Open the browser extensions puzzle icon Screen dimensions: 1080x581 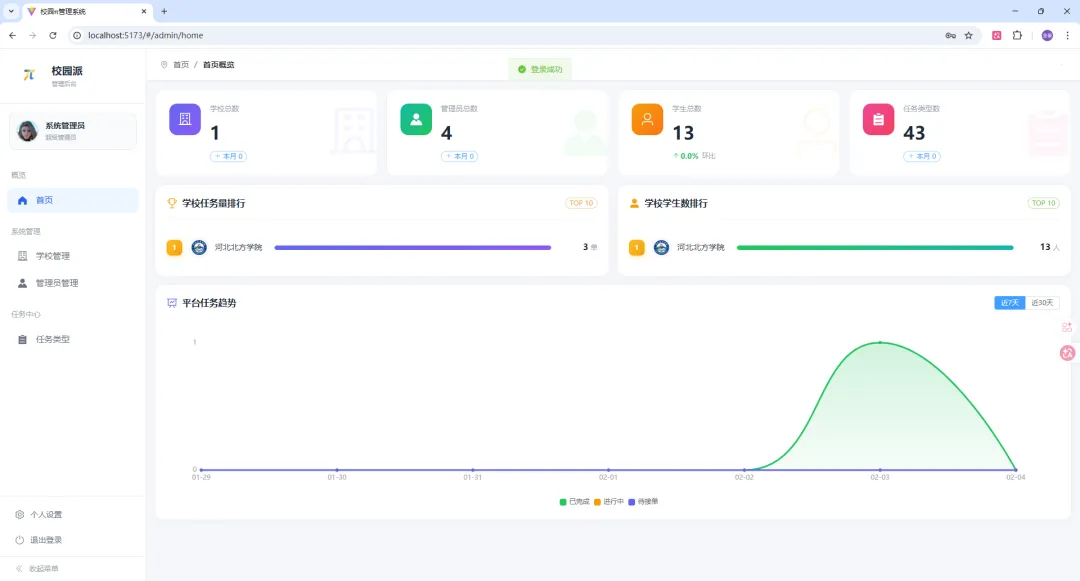point(1017,35)
